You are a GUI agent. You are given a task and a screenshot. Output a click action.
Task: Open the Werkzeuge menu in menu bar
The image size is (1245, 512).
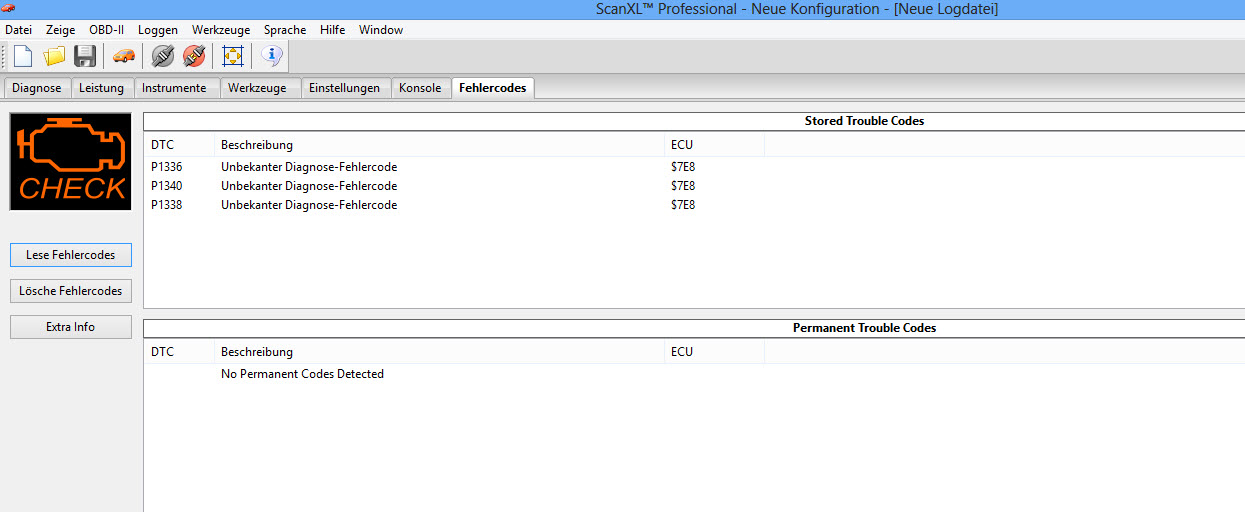point(221,30)
